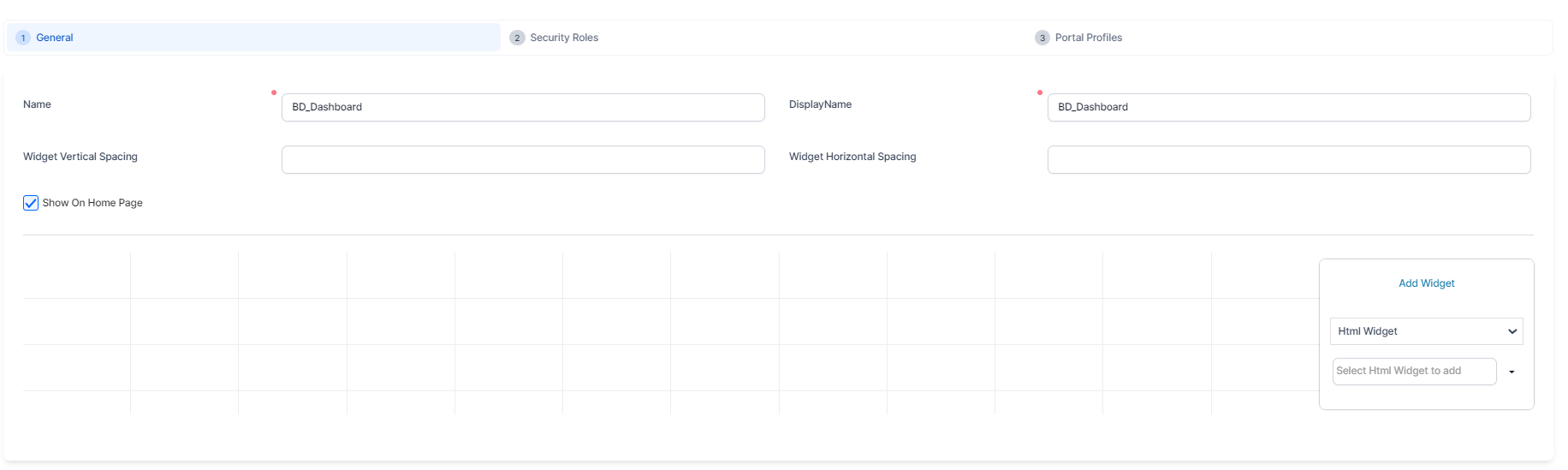Open the Html Widget type dropdown
Screen dimensions: 1568x470
click(x=1426, y=331)
